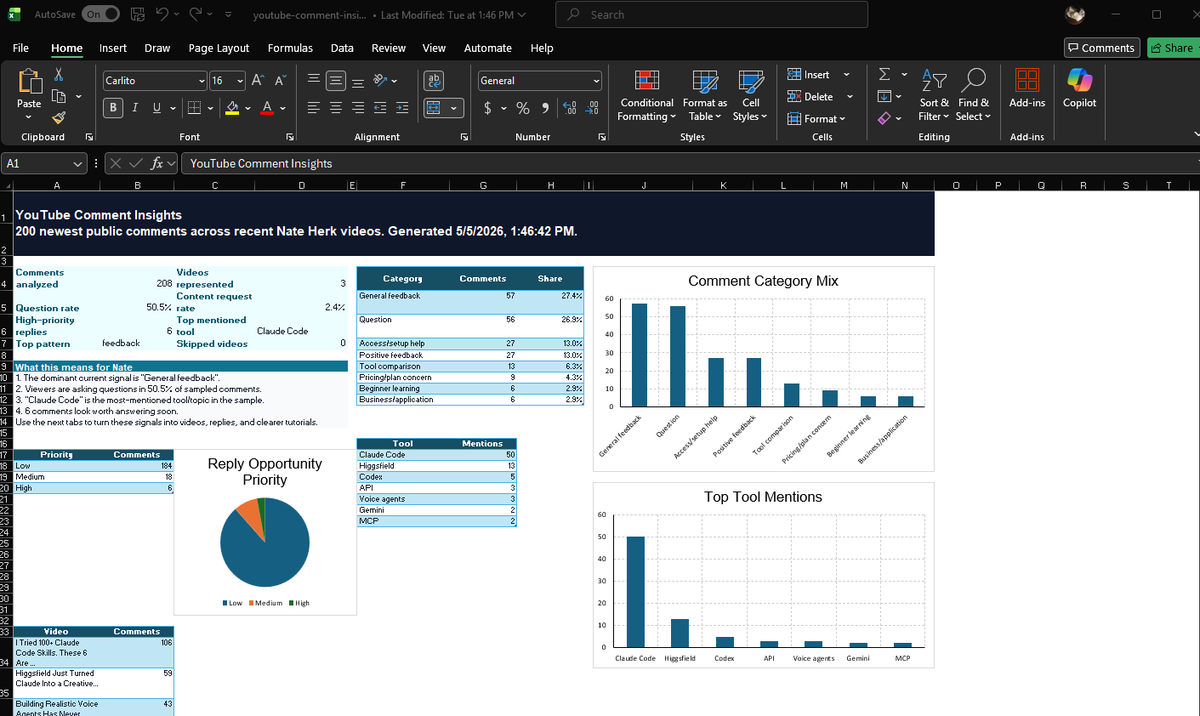Click the Cut scissors icon
The width and height of the screenshot is (1200, 716).
click(x=59, y=74)
